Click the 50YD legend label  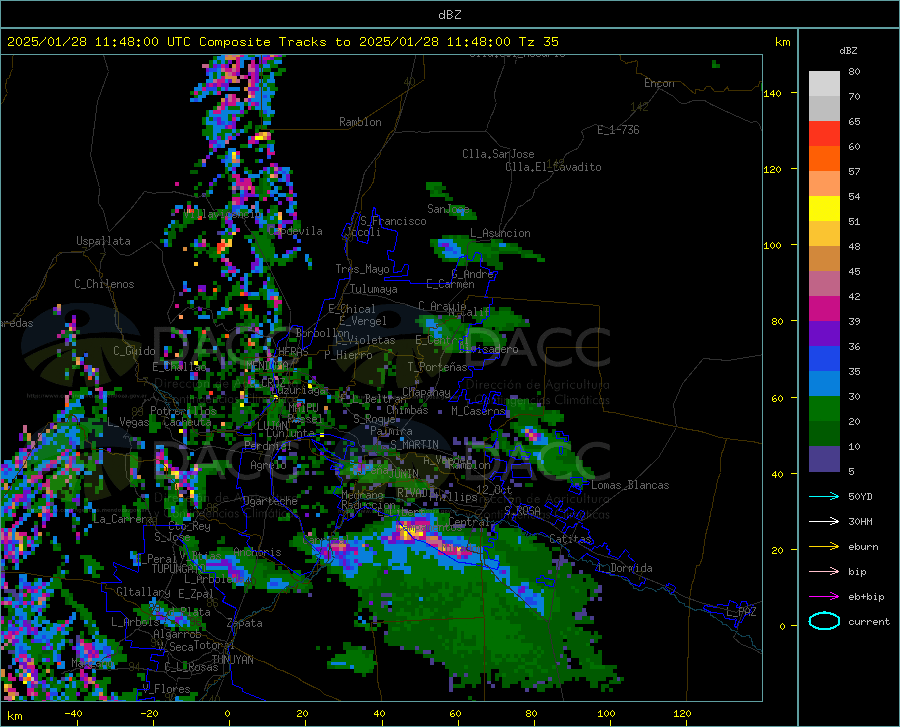(860, 496)
